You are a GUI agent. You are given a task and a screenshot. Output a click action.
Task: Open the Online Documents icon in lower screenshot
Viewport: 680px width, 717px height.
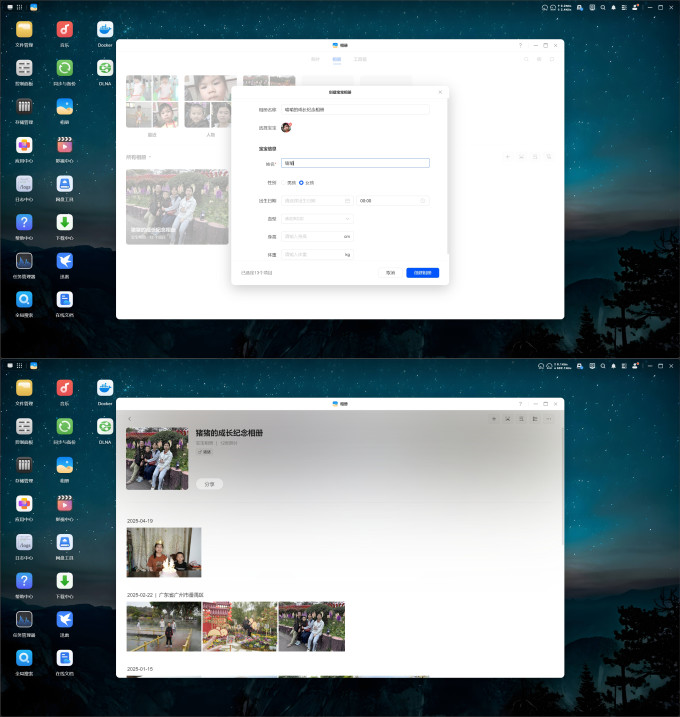pos(64,658)
